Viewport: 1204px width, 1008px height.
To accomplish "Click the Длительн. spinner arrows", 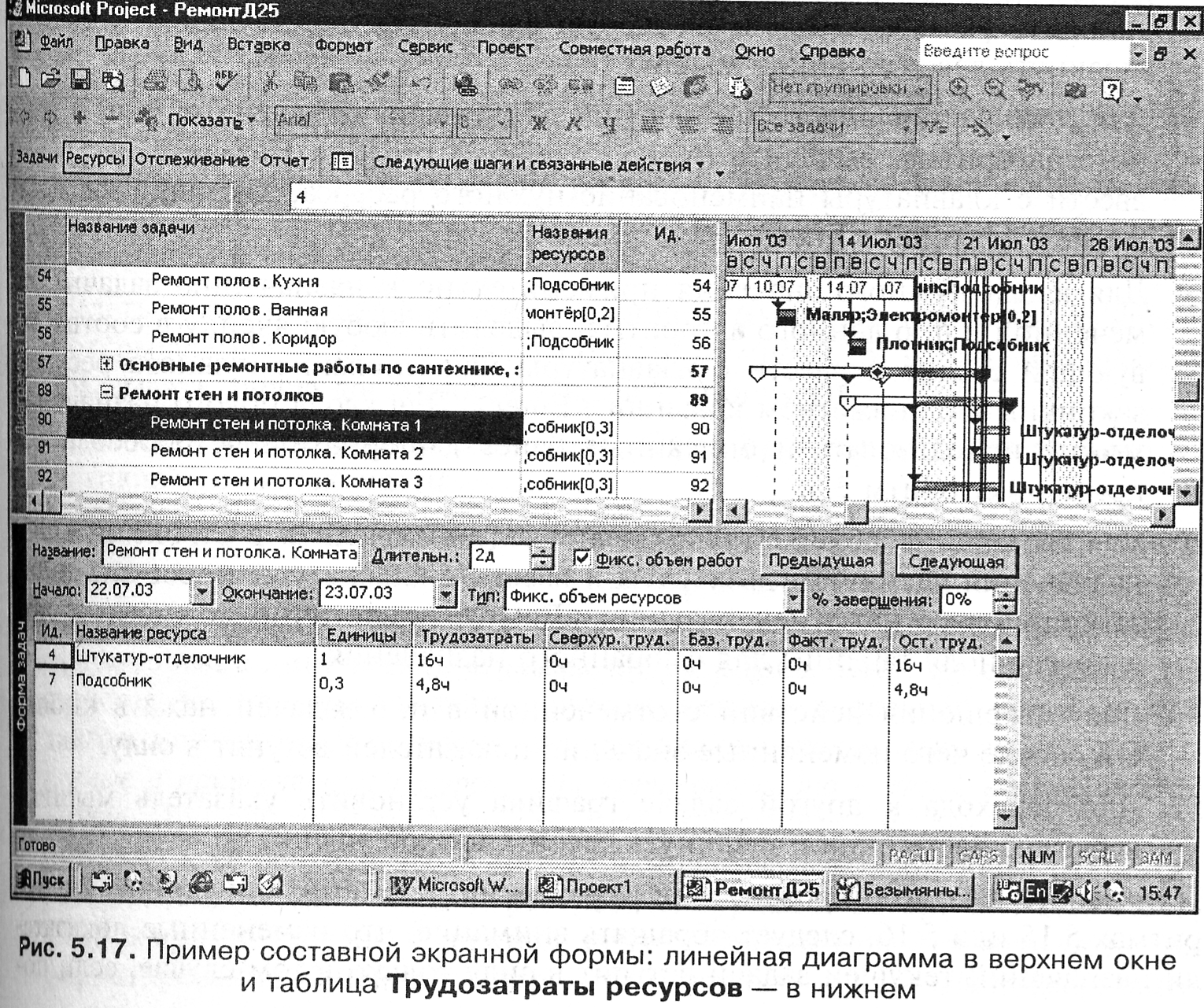I will pos(541,557).
